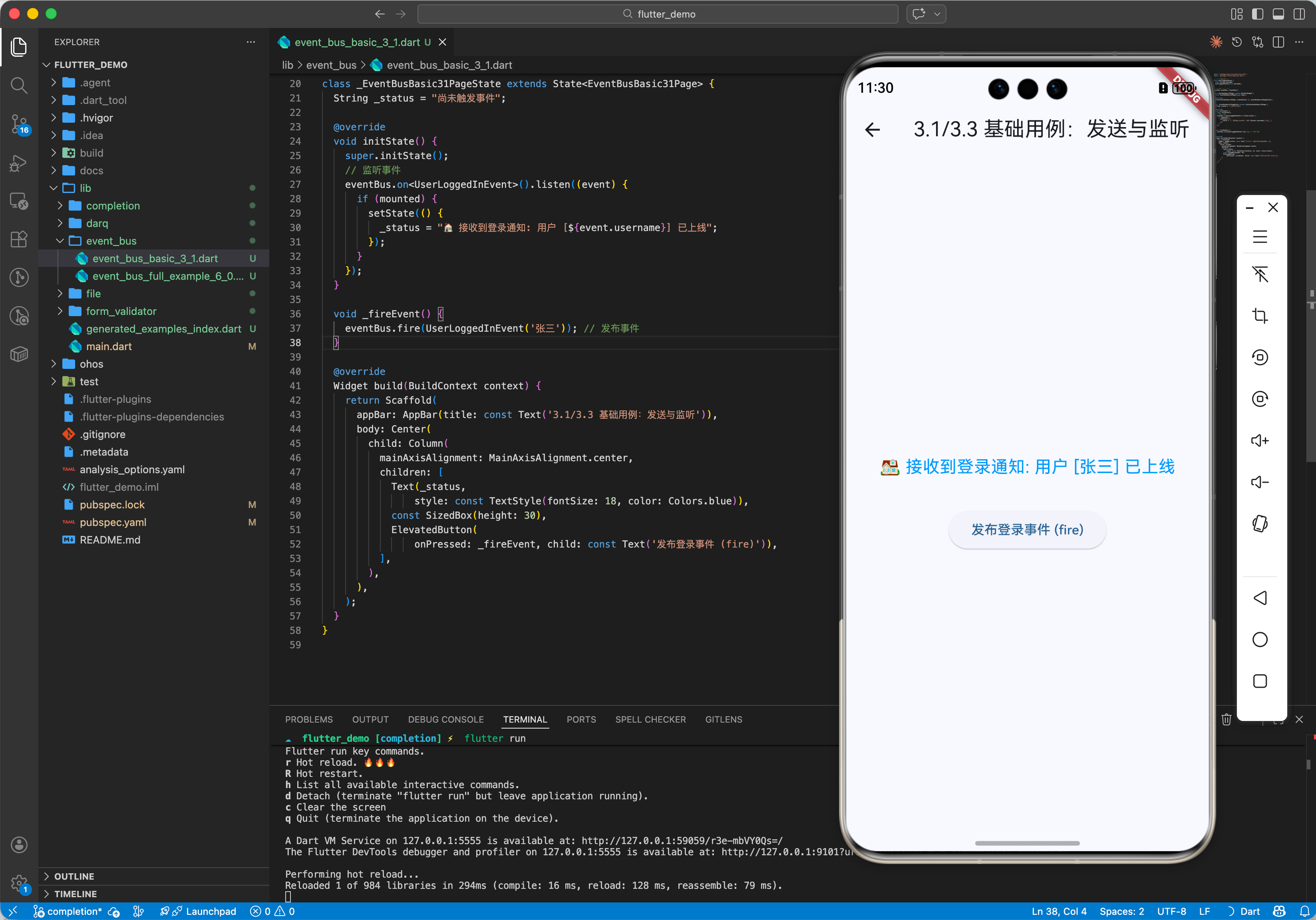Switch to the DEBUG CONSOLE tab
This screenshot has width=1316, height=920.
click(x=445, y=719)
